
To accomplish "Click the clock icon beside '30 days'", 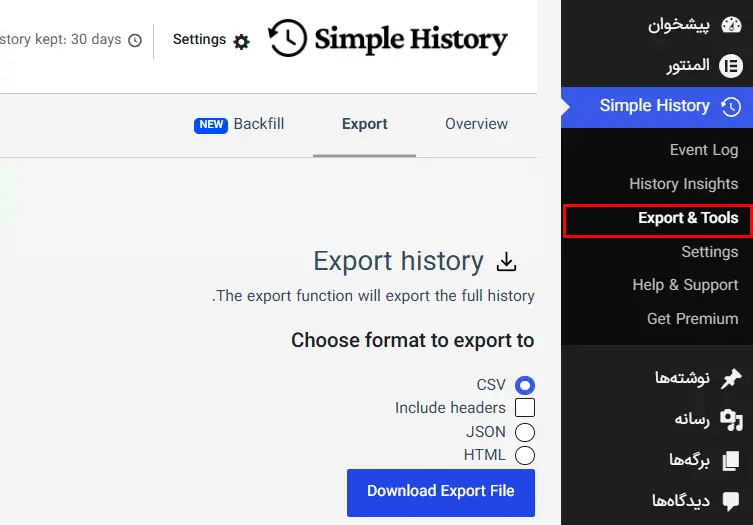I will point(135,40).
